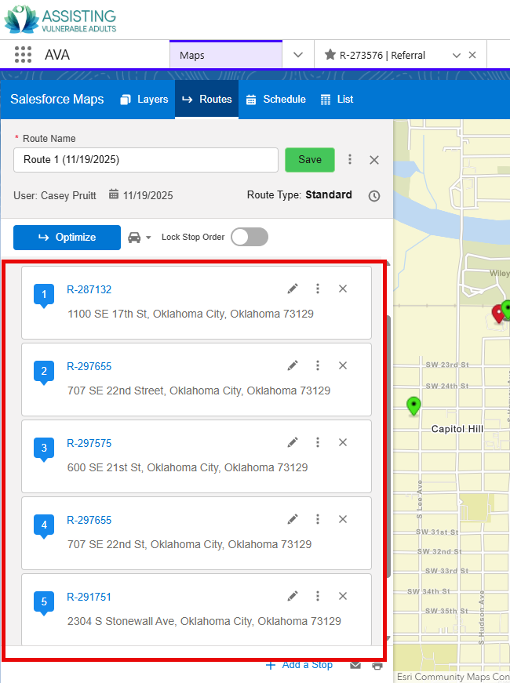Optimize the route
The width and height of the screenshot is (510, 684).
click(67, 237)
